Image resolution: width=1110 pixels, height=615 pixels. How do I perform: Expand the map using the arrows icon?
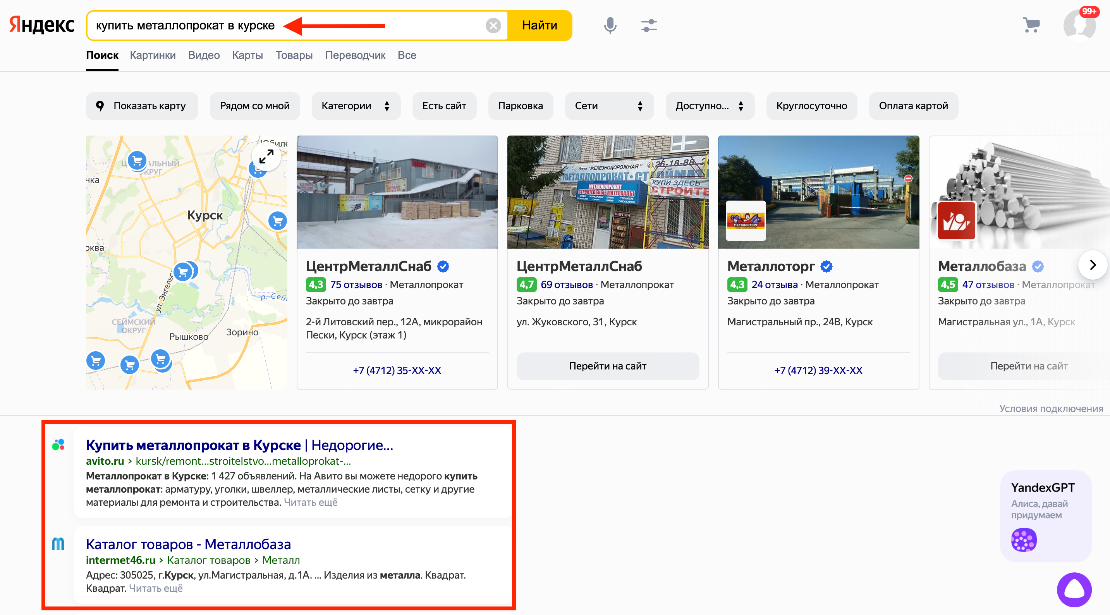click(x=267, y=156)
